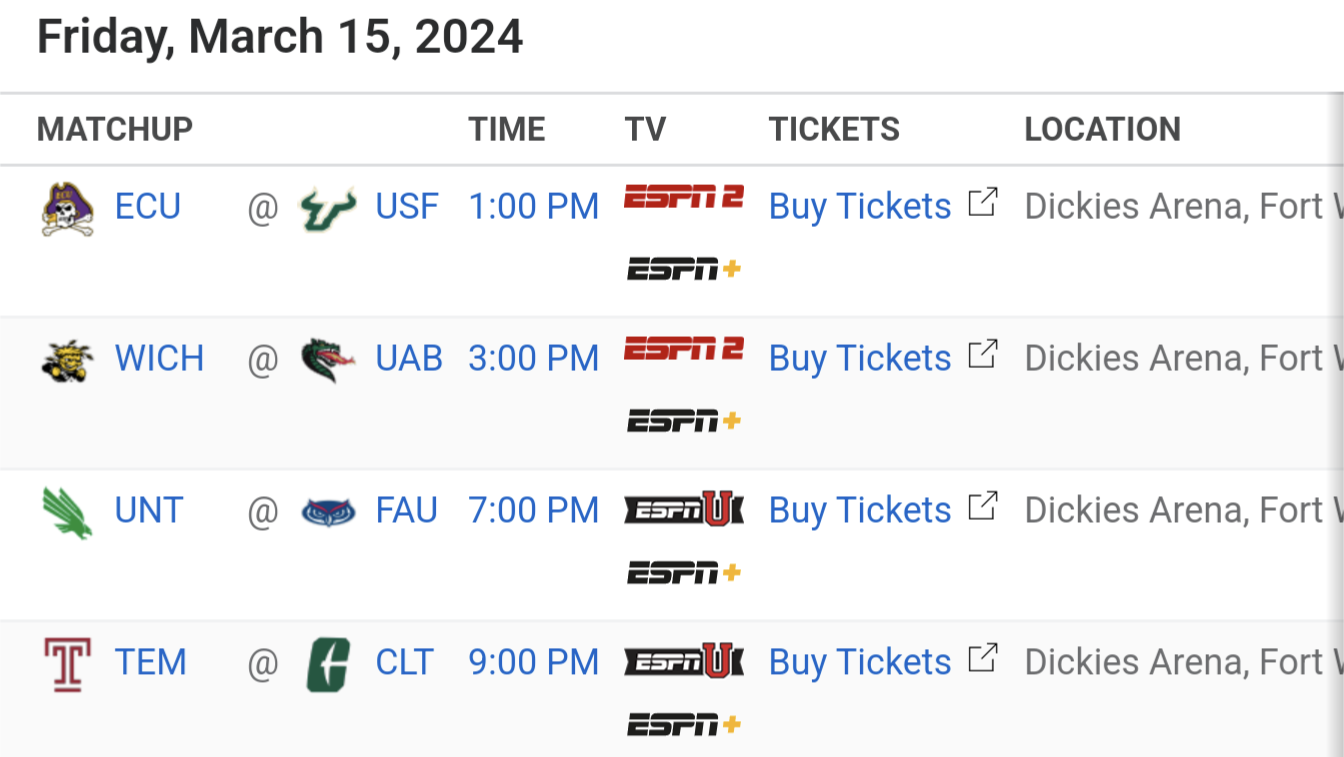Click the Temple T logo
Image resolution: width=1344 pixels, height=757 pixels.
(x=67, y=664)
